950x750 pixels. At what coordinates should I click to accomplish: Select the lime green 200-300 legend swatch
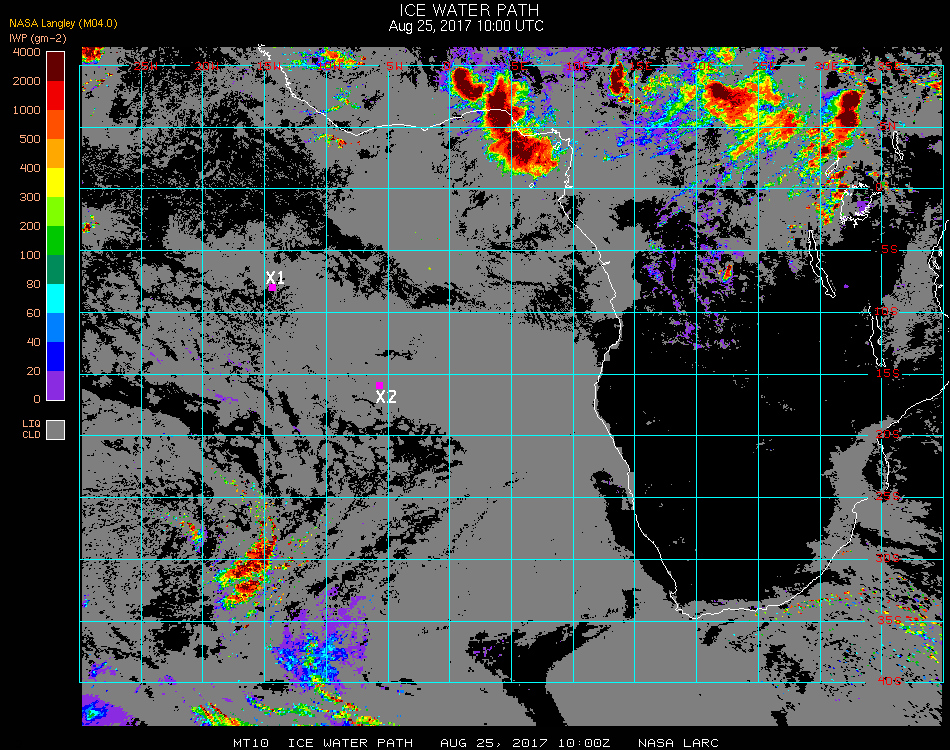[56, 212]
